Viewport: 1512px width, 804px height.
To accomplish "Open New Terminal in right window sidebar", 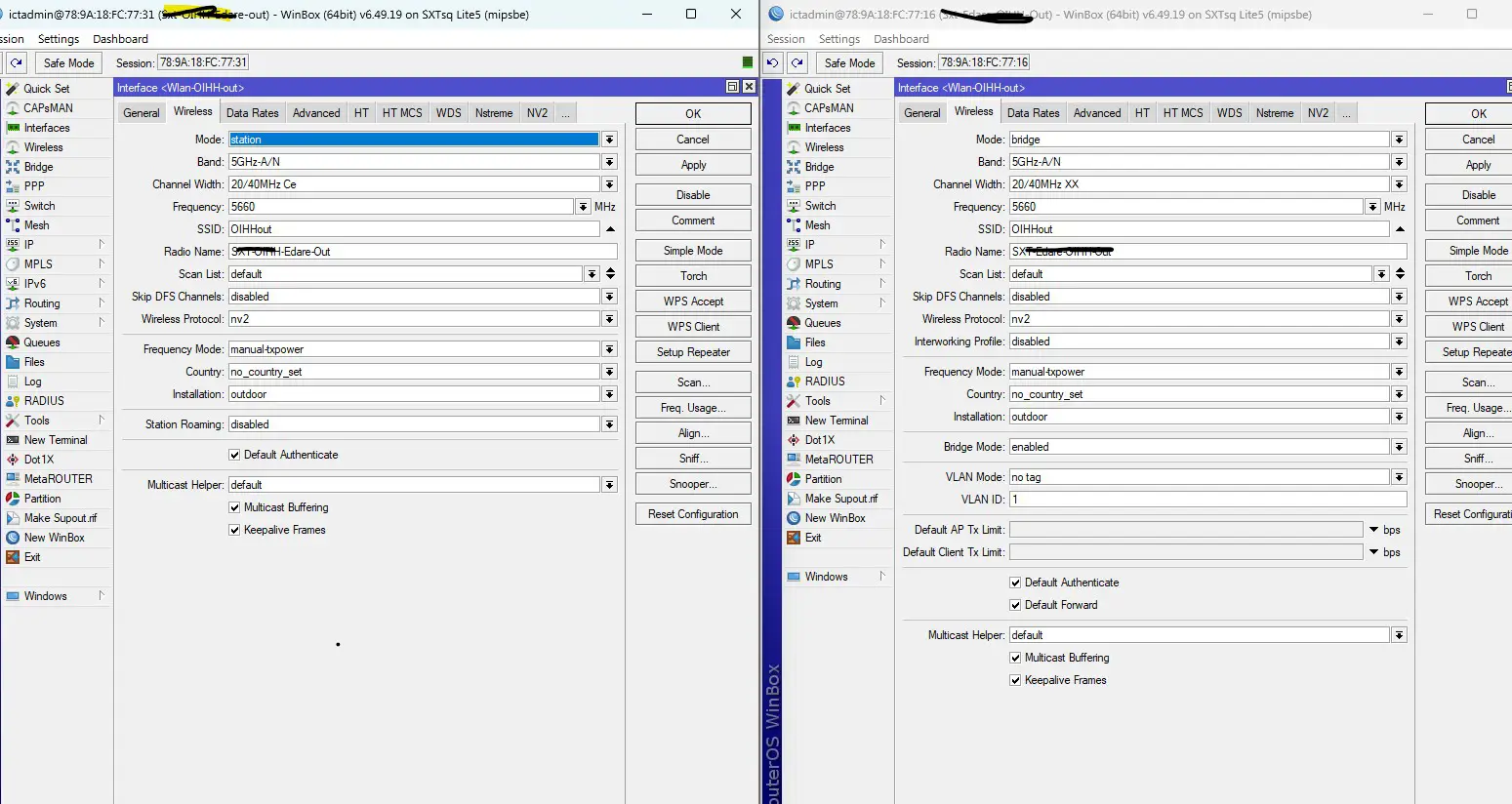I will (x=836, y=421).
